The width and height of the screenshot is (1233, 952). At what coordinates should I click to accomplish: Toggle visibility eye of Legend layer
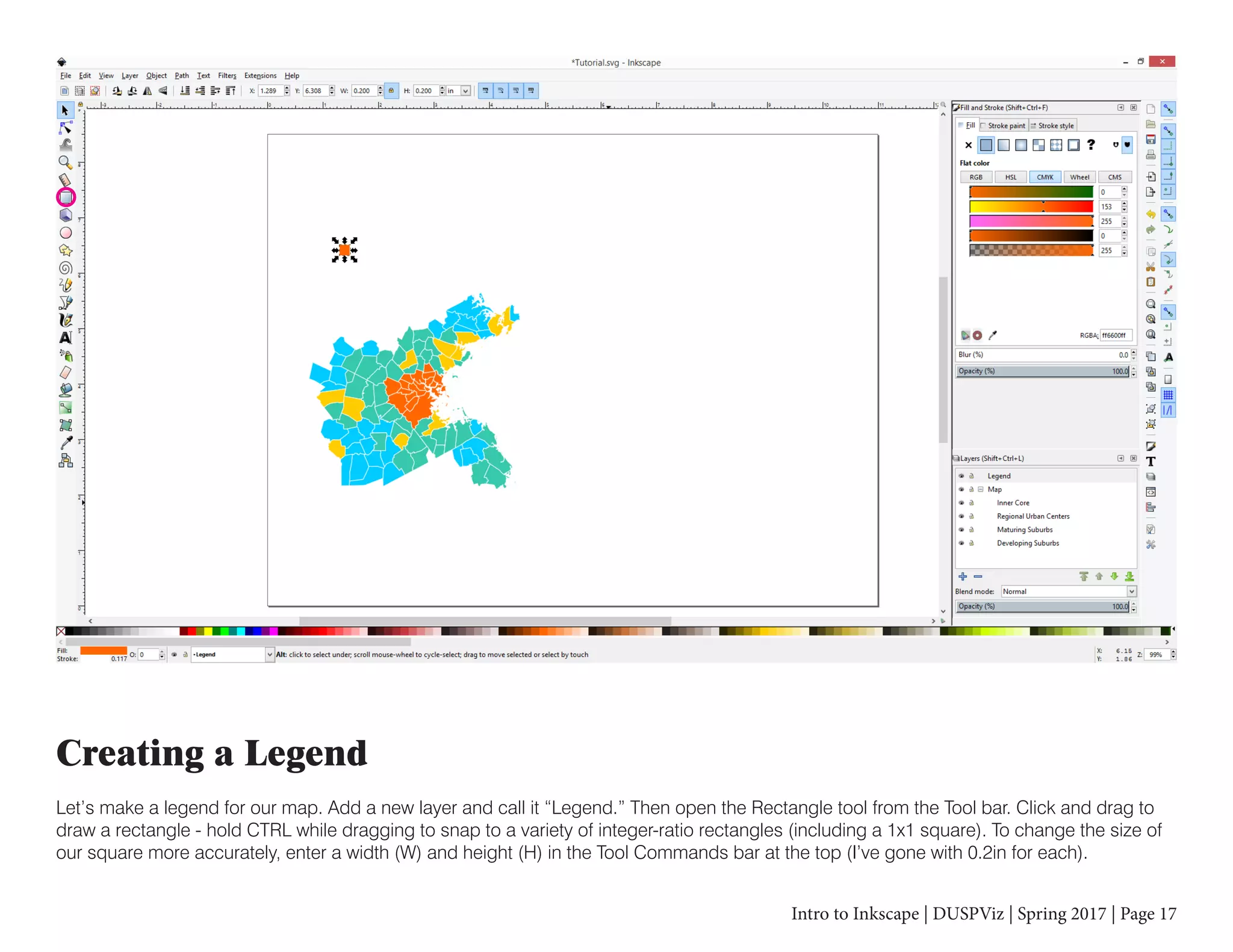tap(961, 476)
